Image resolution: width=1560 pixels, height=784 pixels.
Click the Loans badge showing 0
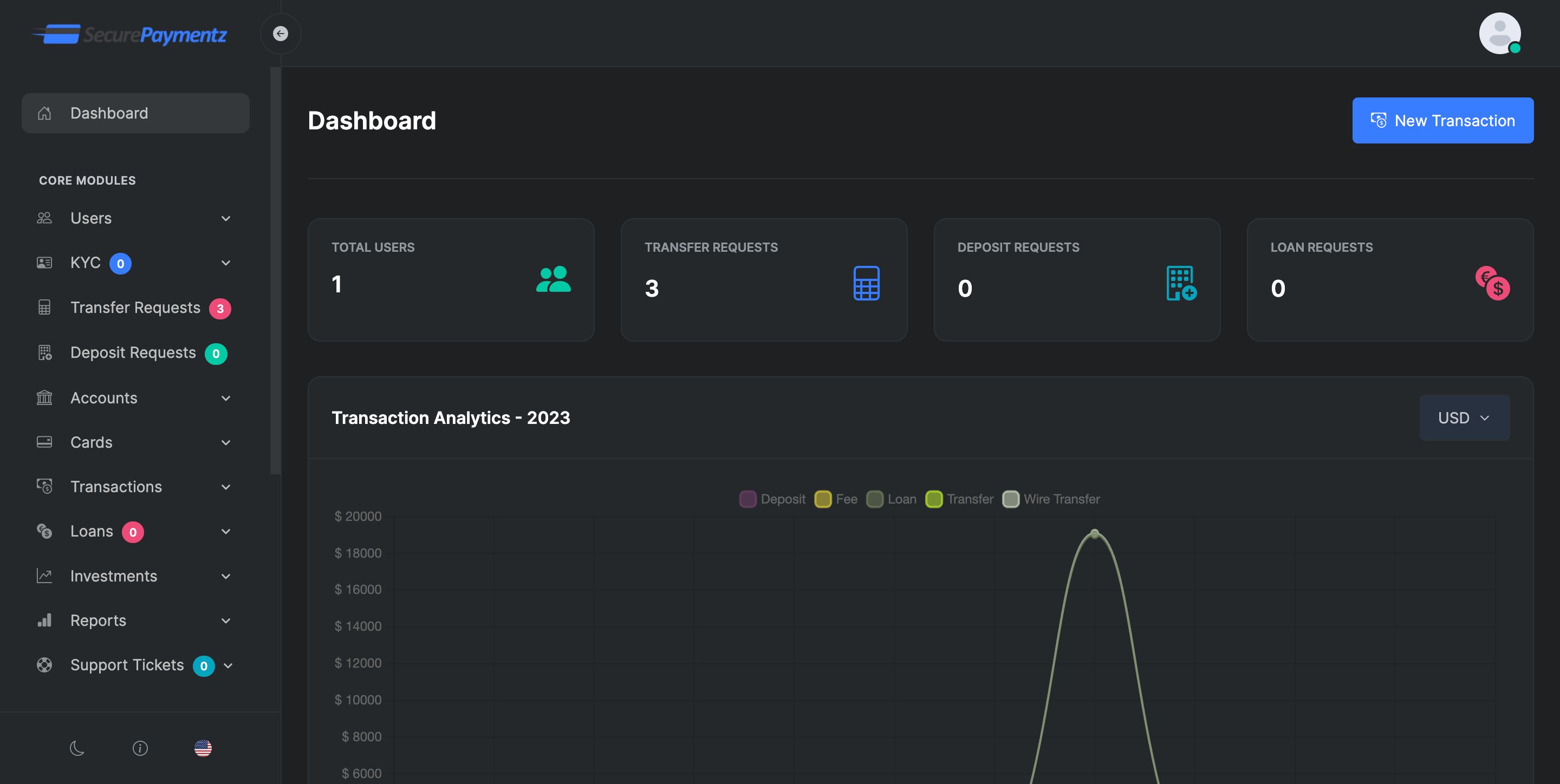[133, 532]
